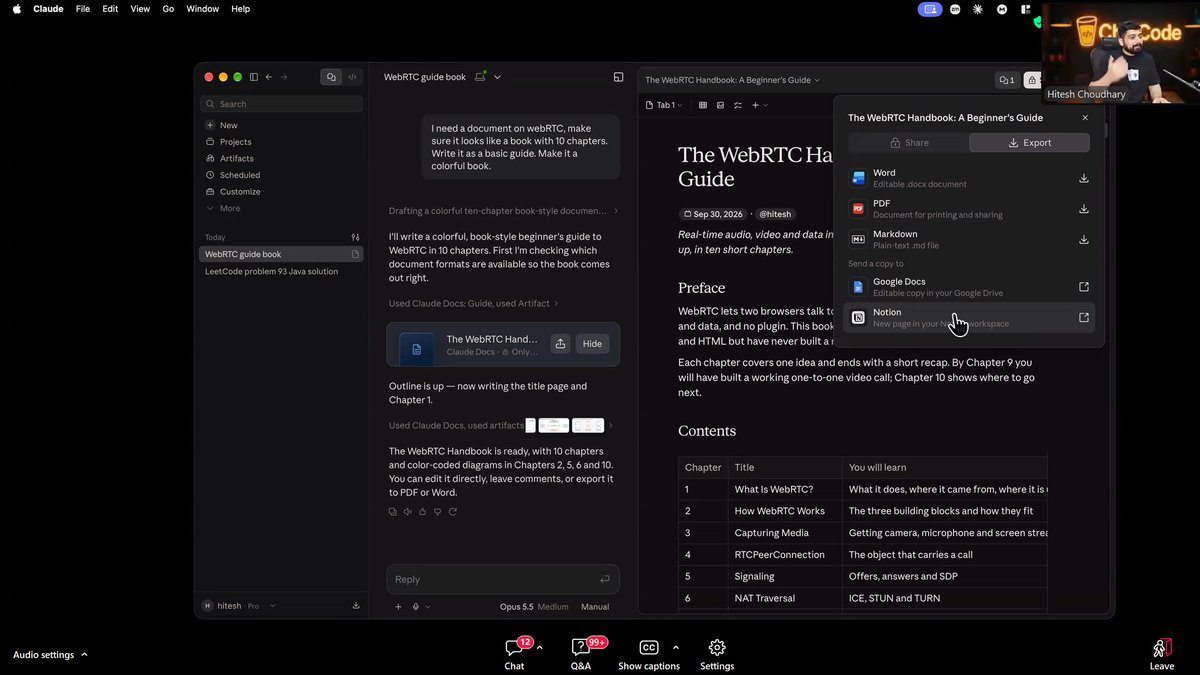Screen dimensions: 1200x675
Task: Collapse the sidebar with the panel icon
Action: tap(254, 77)
